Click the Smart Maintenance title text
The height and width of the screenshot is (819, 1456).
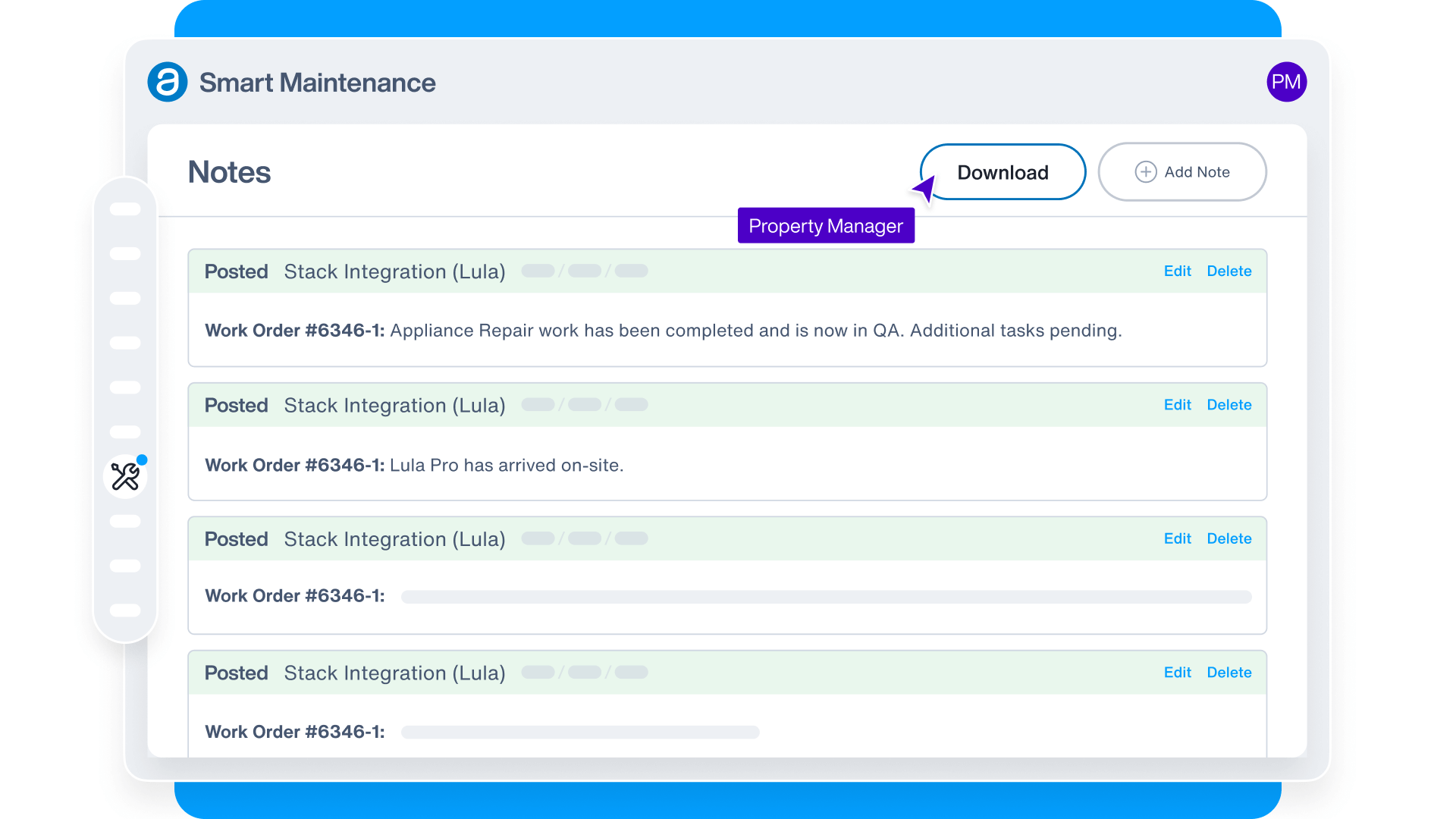point(317,83)
